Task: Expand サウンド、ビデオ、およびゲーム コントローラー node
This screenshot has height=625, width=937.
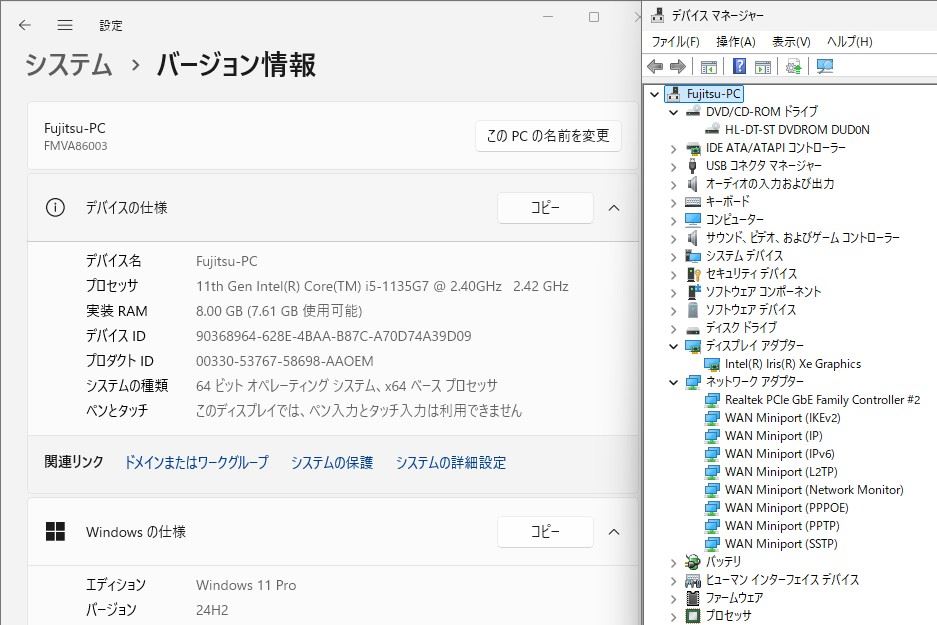Action: tap(673, 239)
